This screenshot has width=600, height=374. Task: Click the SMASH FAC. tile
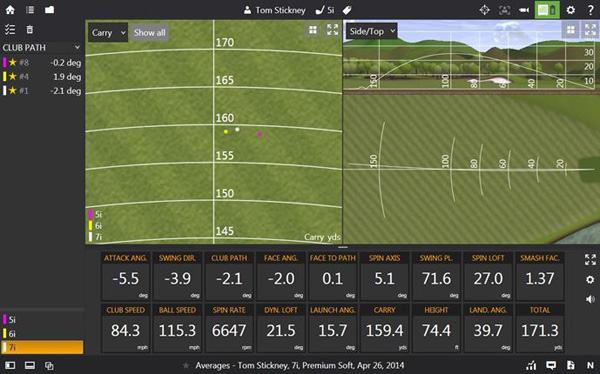click(x=540, y=276)
